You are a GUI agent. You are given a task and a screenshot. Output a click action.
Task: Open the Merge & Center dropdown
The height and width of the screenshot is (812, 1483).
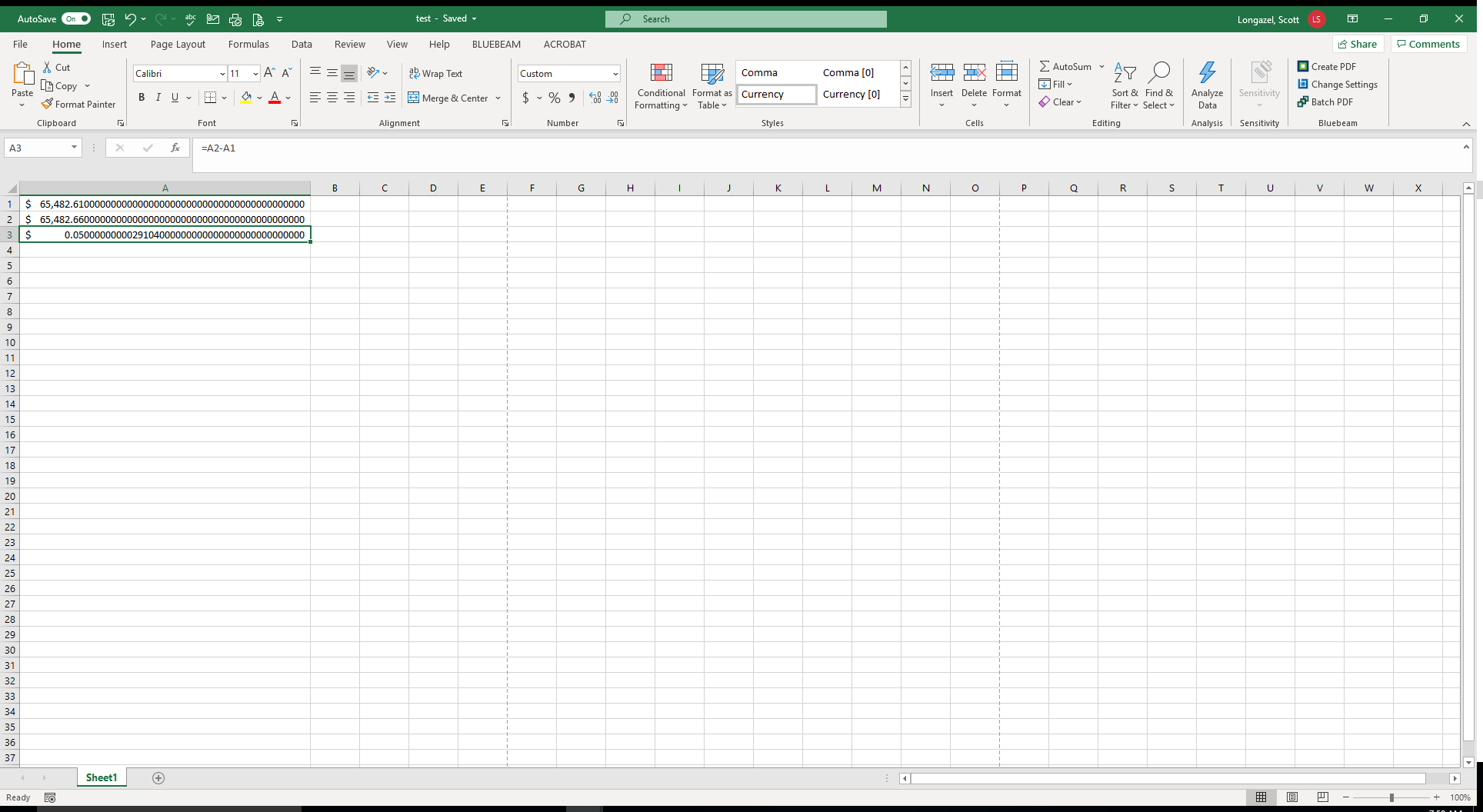tap(498, 98)
